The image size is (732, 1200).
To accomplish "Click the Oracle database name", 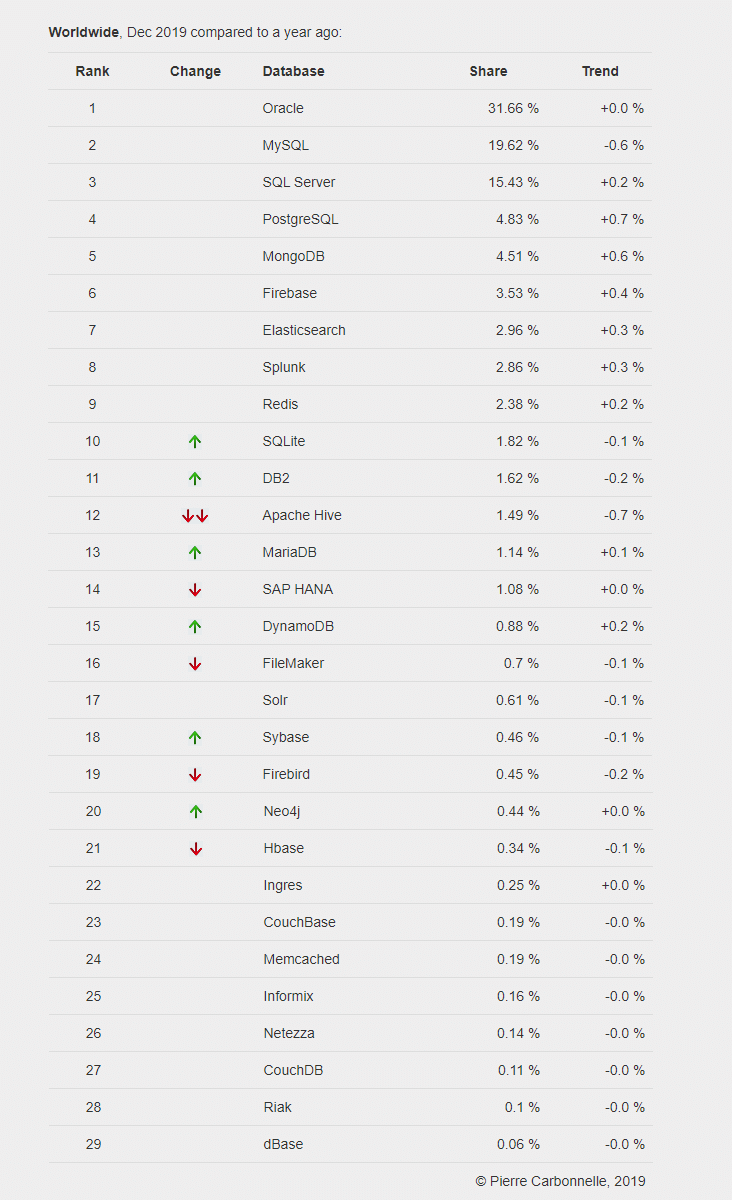I will pyautogui.click(x=283, y=108).
